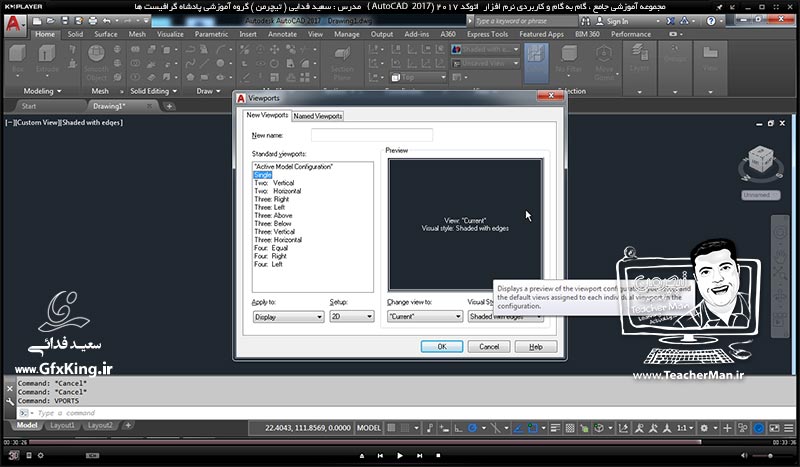The width and height of the screenshot is (800, 467).
Task: Toggle object snap in status bar
Action: pos(533,428)
